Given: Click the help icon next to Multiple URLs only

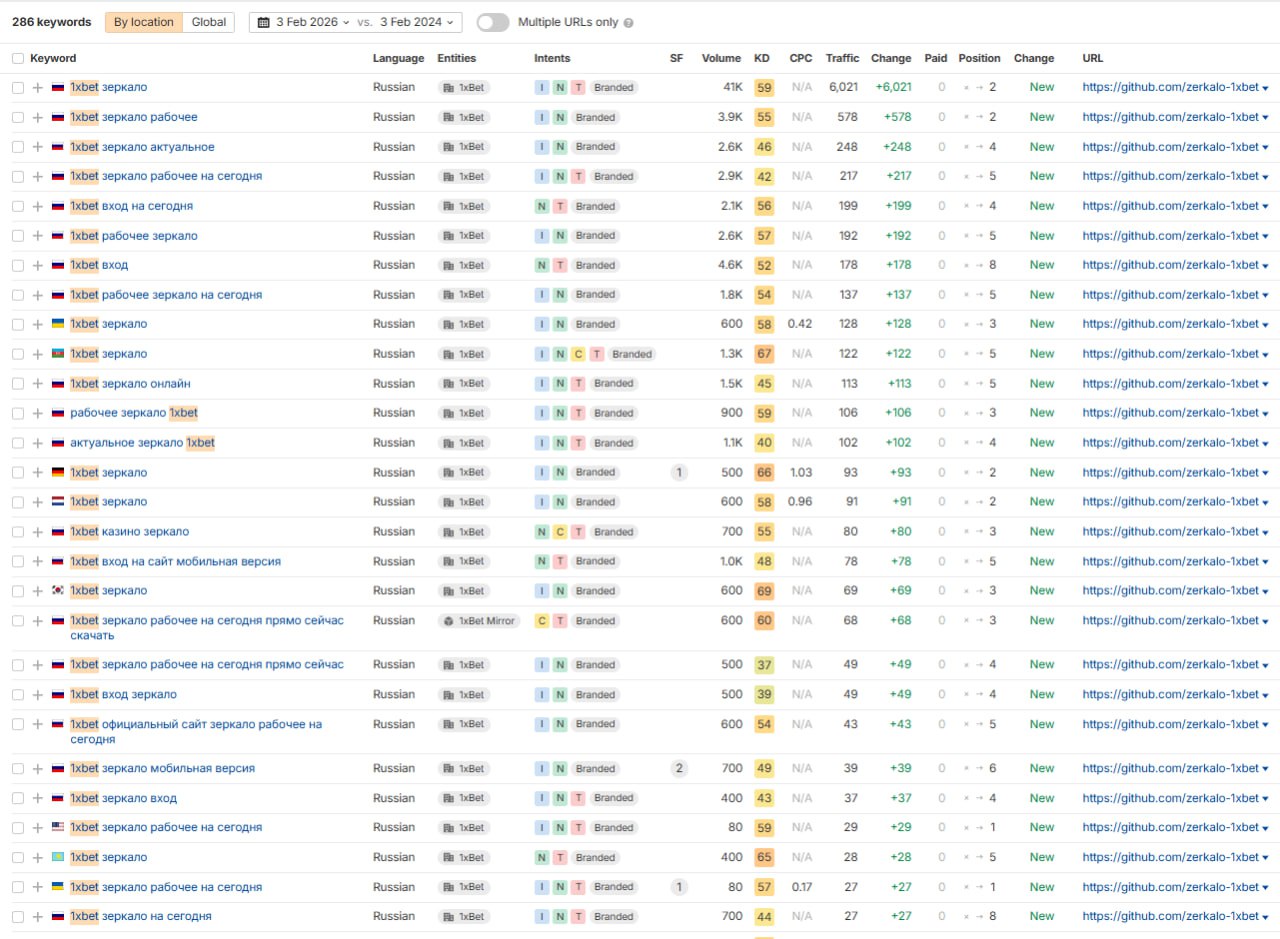Looking at the screenshot, I should coord(628,22).
